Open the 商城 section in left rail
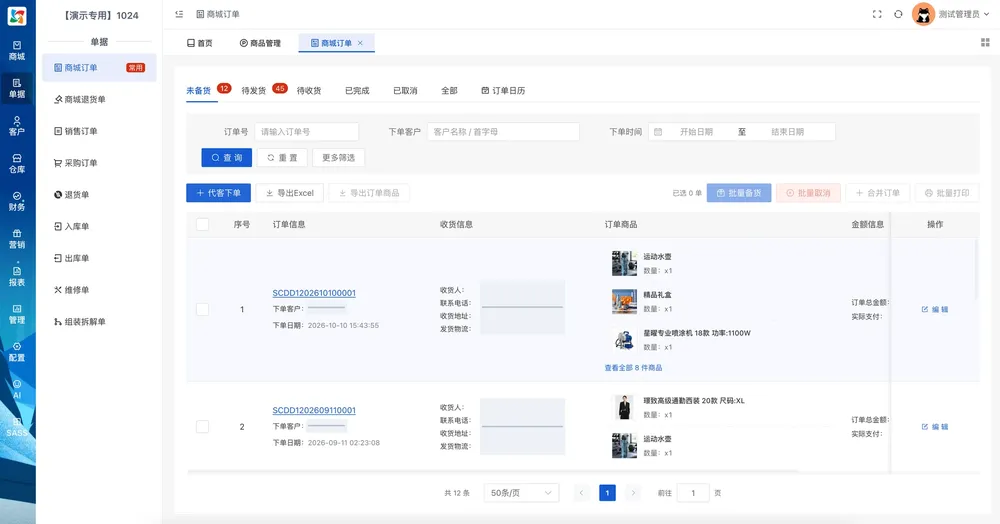Viewport: 1000px width, 524px height. [x=17, y=50]
